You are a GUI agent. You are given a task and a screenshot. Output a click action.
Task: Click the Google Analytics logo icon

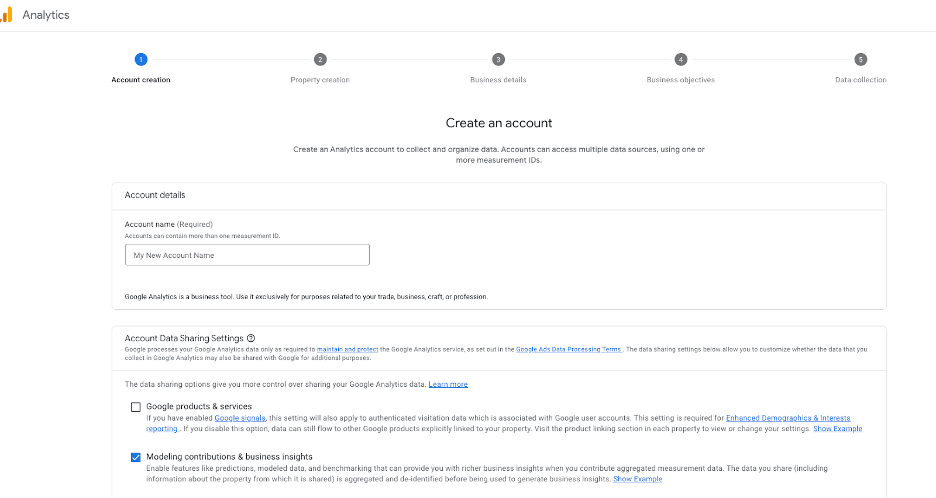tap(6, 15)
